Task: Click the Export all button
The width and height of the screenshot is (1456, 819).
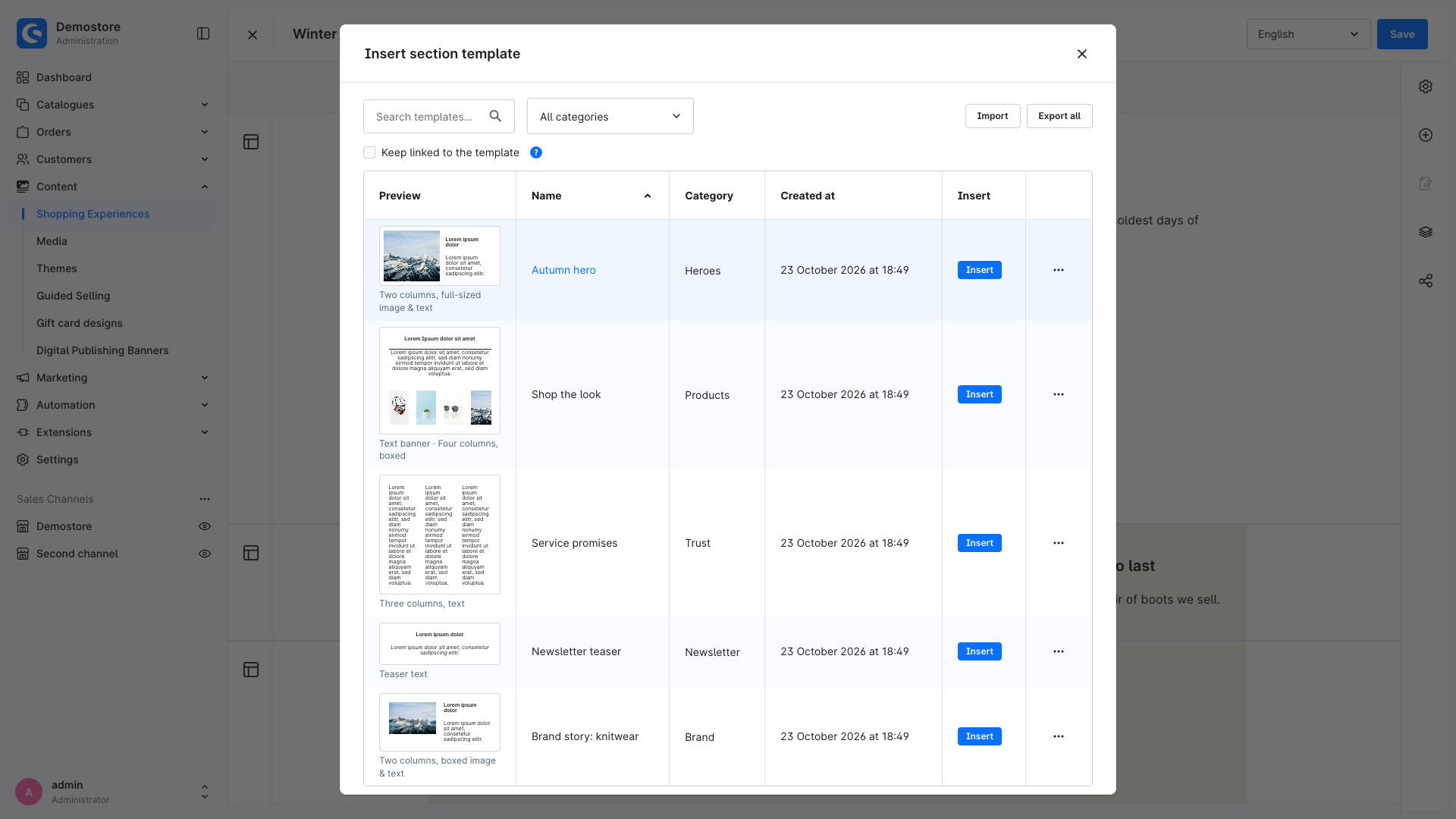Action: (x=1059, y=116)
